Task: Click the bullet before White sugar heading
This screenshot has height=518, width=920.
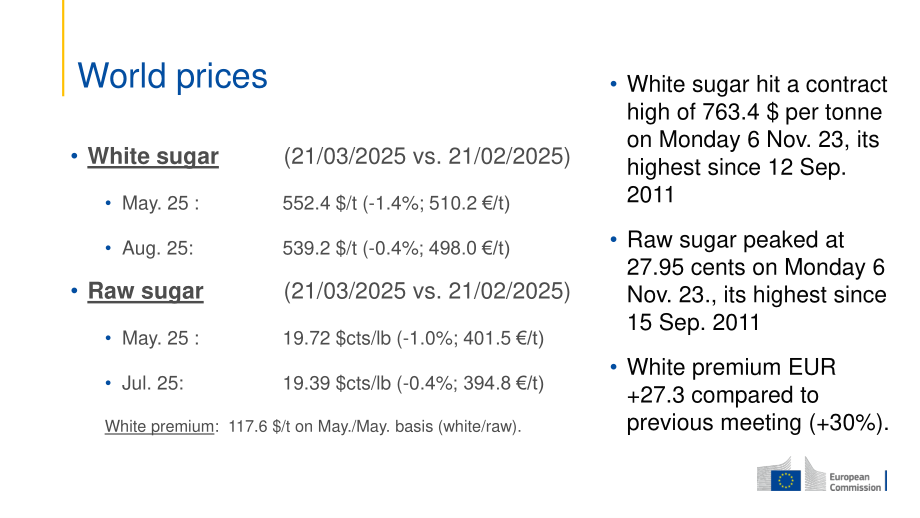Action: [74, 156]
